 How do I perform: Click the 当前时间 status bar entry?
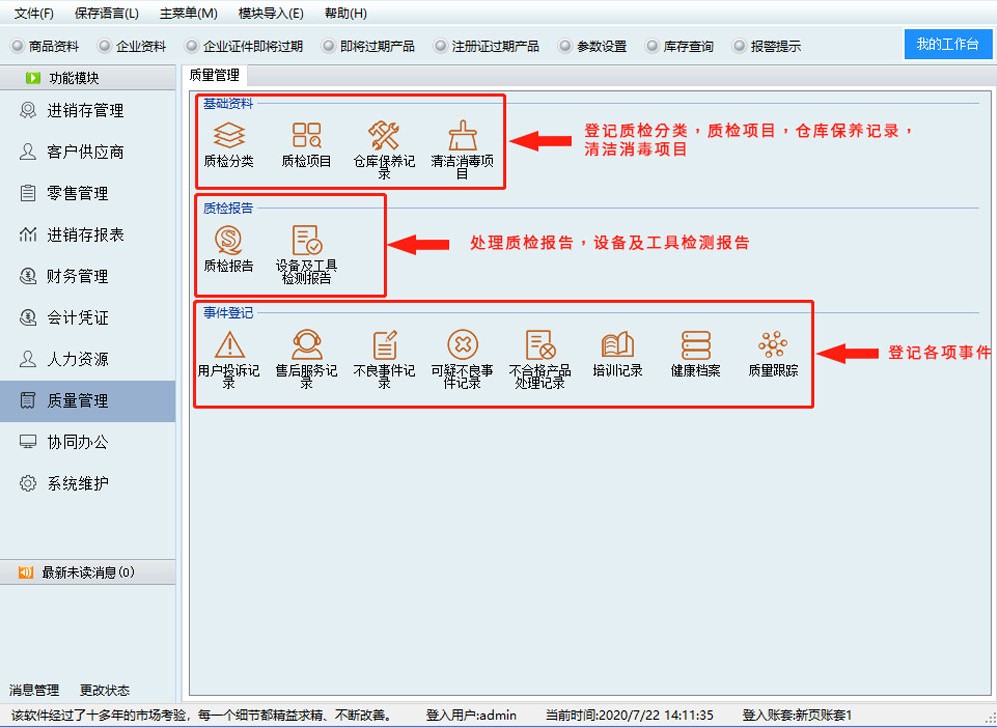coord(629,716)
